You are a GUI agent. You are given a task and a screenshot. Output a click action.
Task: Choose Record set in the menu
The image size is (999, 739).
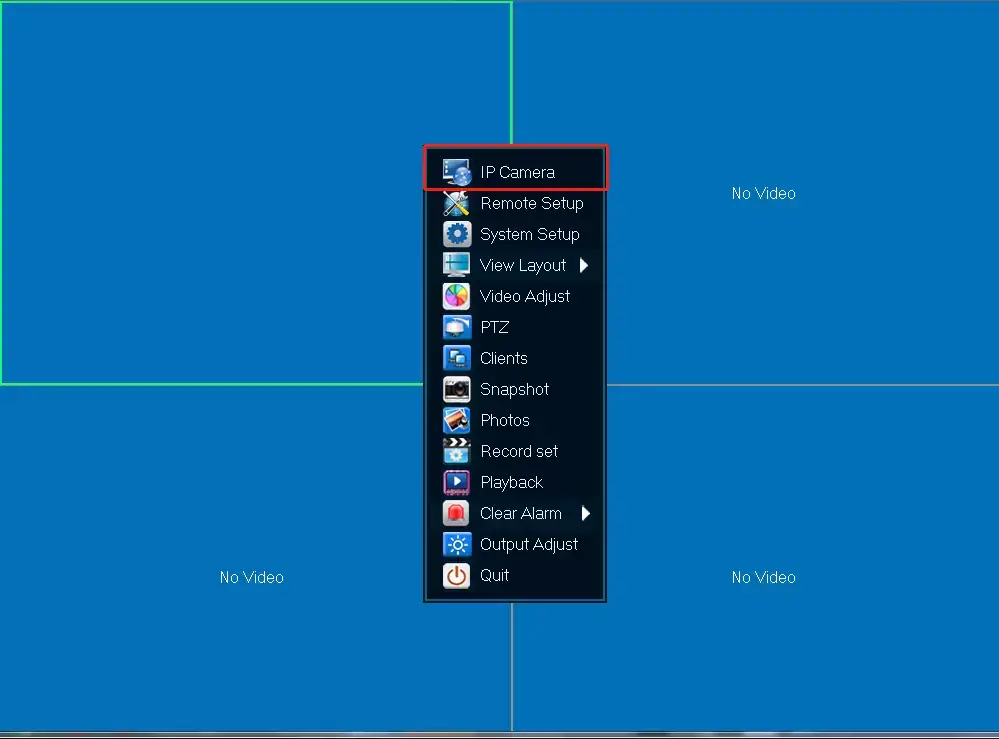click(x=515, y=451)
